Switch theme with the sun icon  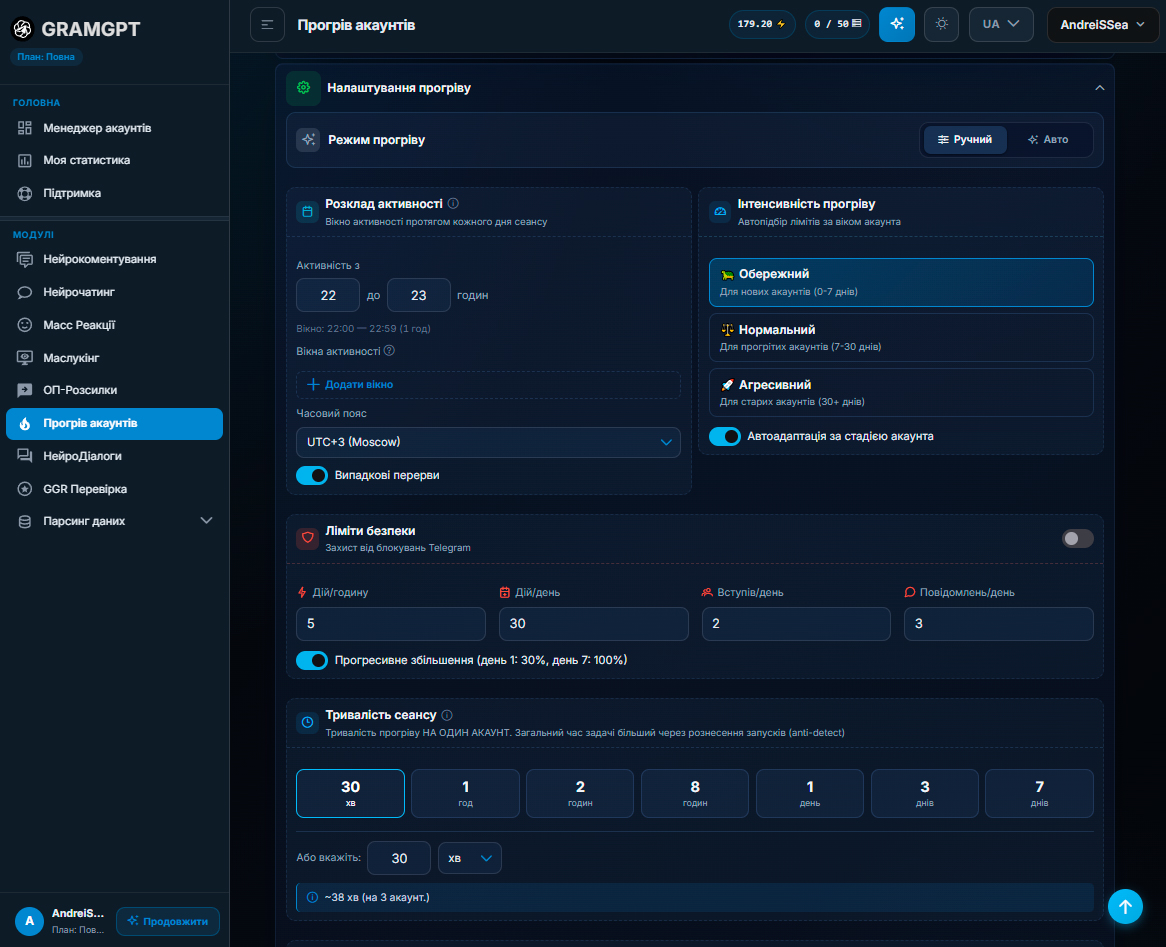point(941,25)
